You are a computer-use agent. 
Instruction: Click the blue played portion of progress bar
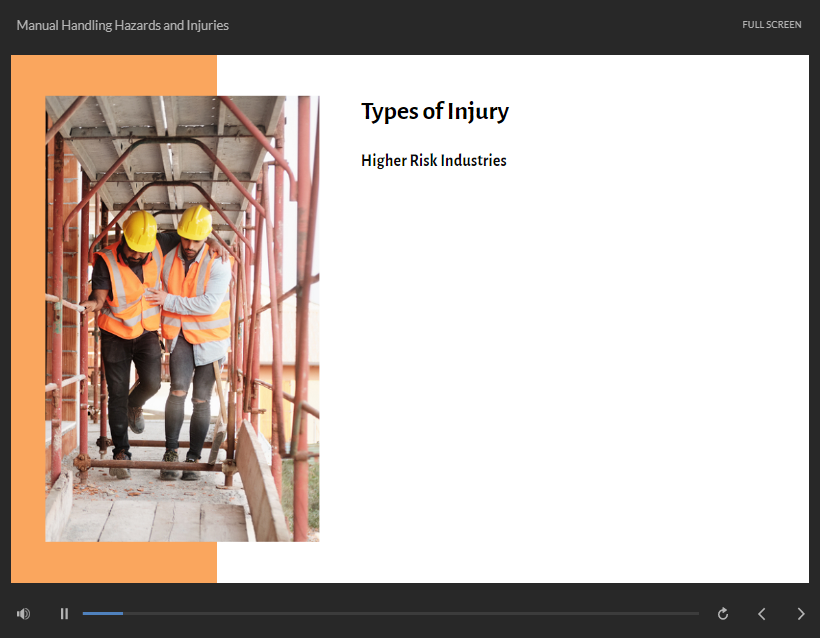point(102,613)
